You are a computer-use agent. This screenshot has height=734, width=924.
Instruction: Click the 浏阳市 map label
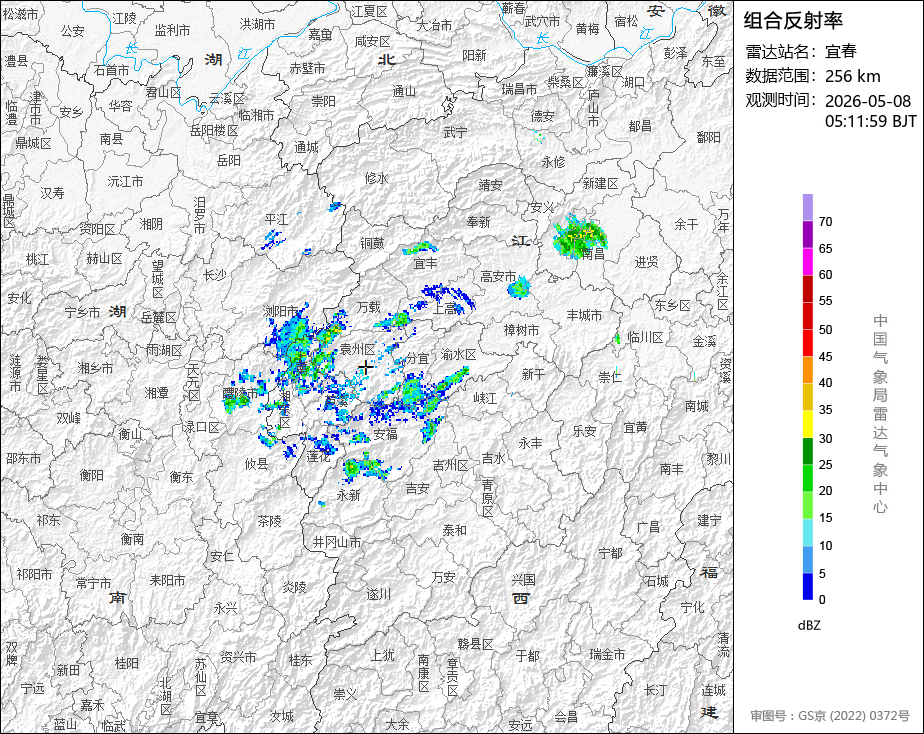click(280, 310)
